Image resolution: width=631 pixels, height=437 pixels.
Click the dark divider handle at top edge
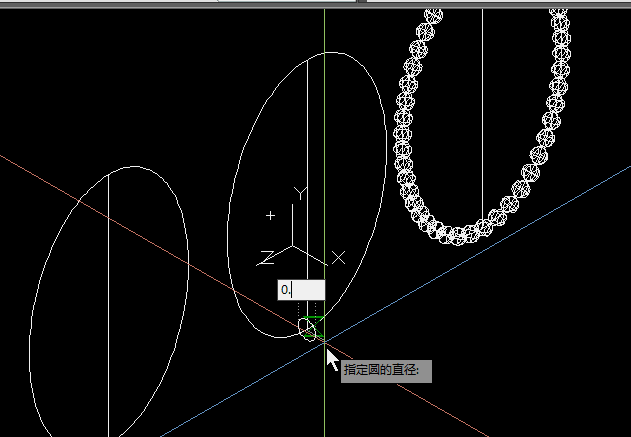click(360, 2)
